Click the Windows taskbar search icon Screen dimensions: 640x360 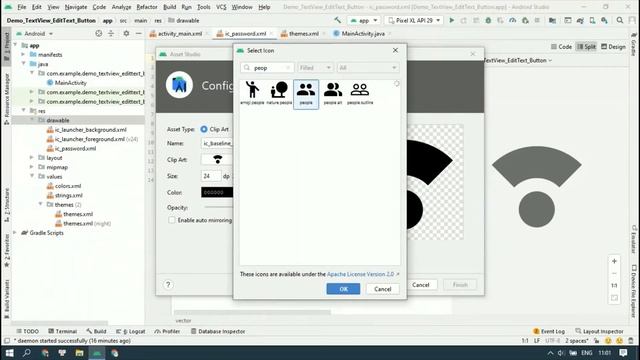(27, 353)
